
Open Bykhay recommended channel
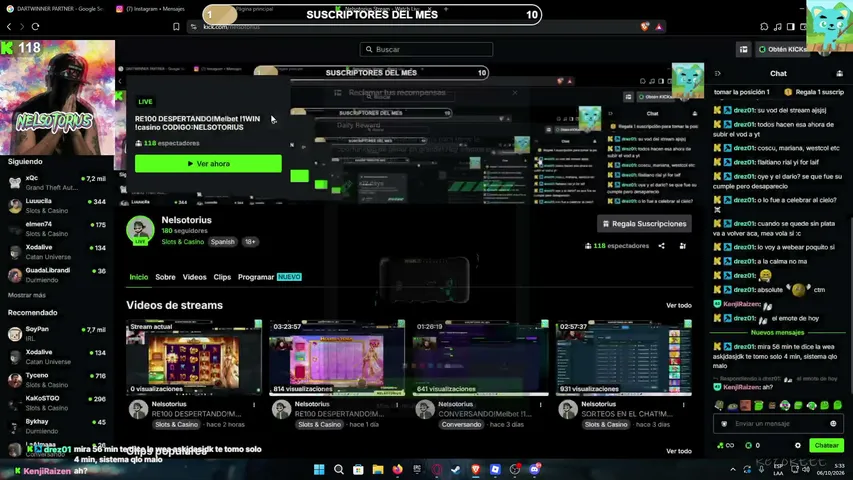coord(57,426)
